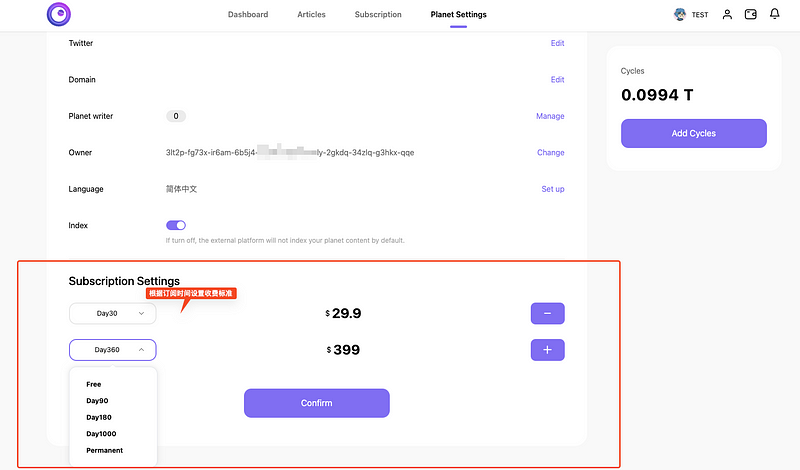
Task: Open the wallet icon
Action: (751, 15)
